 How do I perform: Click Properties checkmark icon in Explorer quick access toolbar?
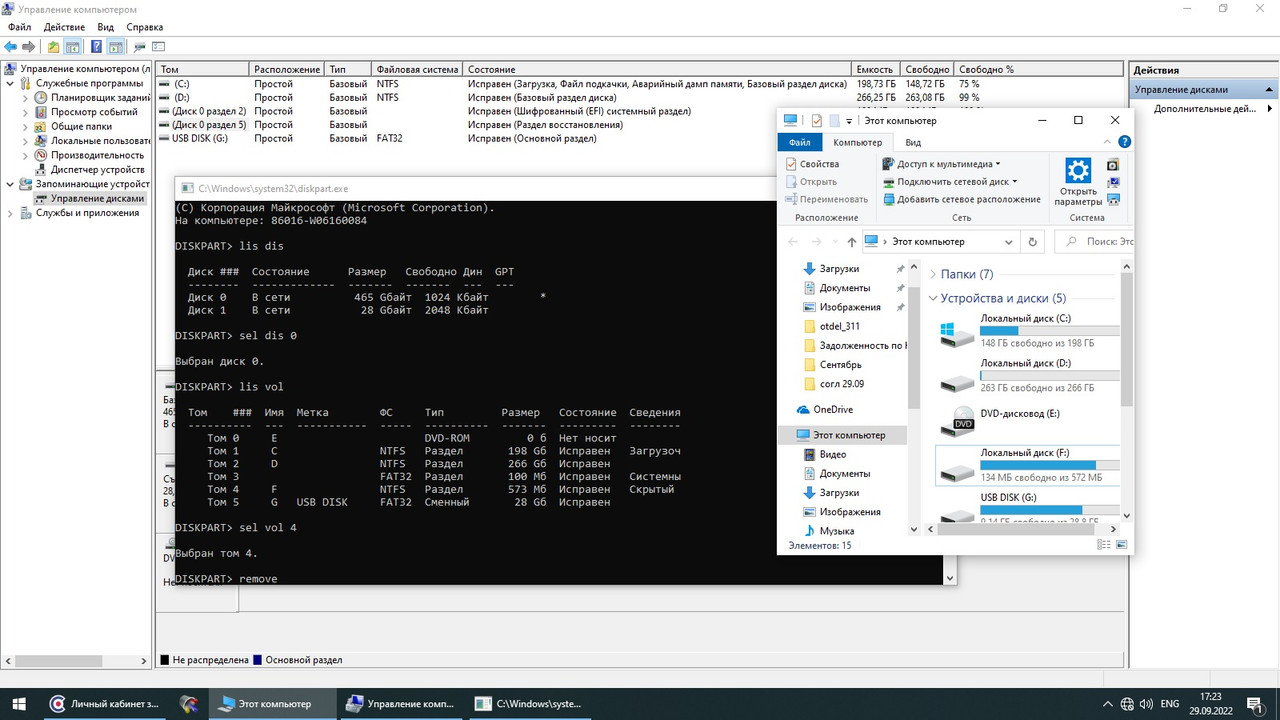tap(816, 120)
